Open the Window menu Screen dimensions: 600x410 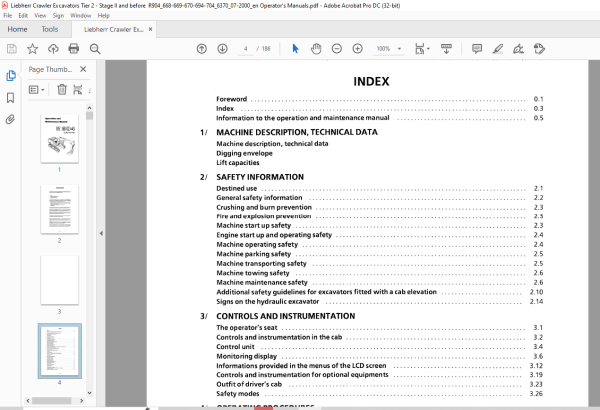tap(80, 16)
